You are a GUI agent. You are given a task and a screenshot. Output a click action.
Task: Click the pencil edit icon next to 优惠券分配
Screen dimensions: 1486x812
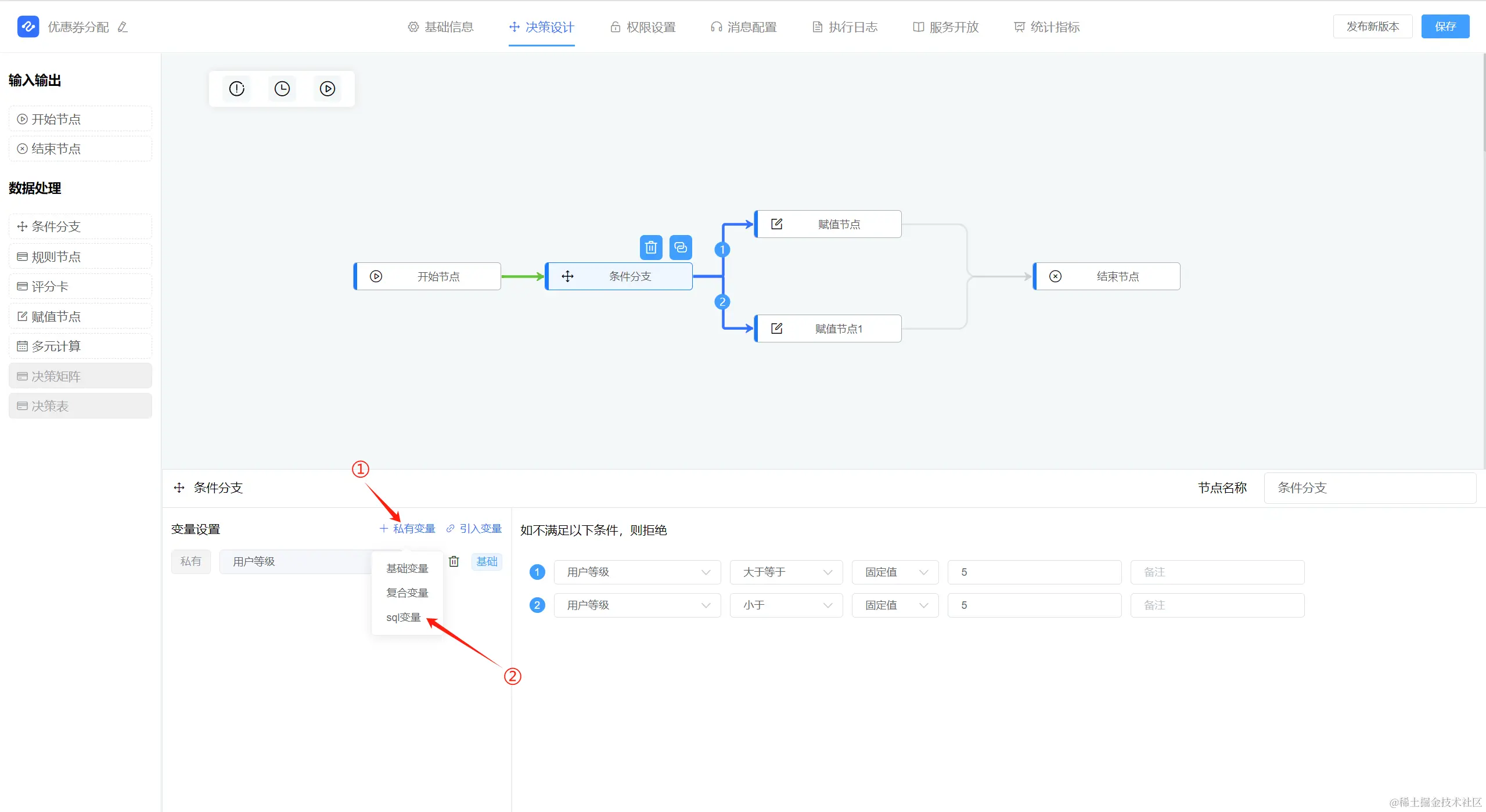(x=123, y=27)
